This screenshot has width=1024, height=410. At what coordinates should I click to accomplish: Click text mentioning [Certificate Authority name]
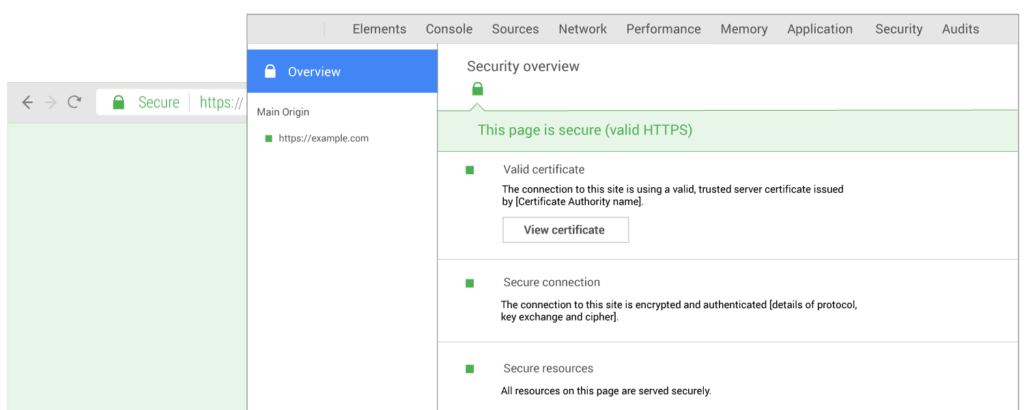coord(673,196)
